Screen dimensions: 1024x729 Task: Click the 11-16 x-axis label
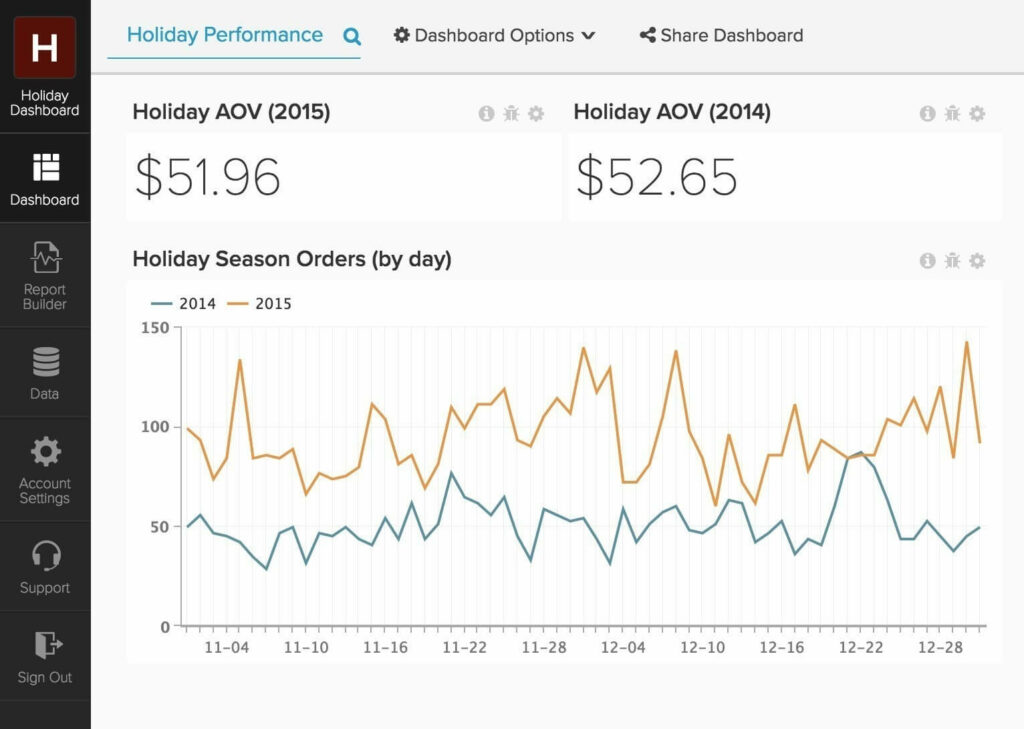click(x=385, y=647)
